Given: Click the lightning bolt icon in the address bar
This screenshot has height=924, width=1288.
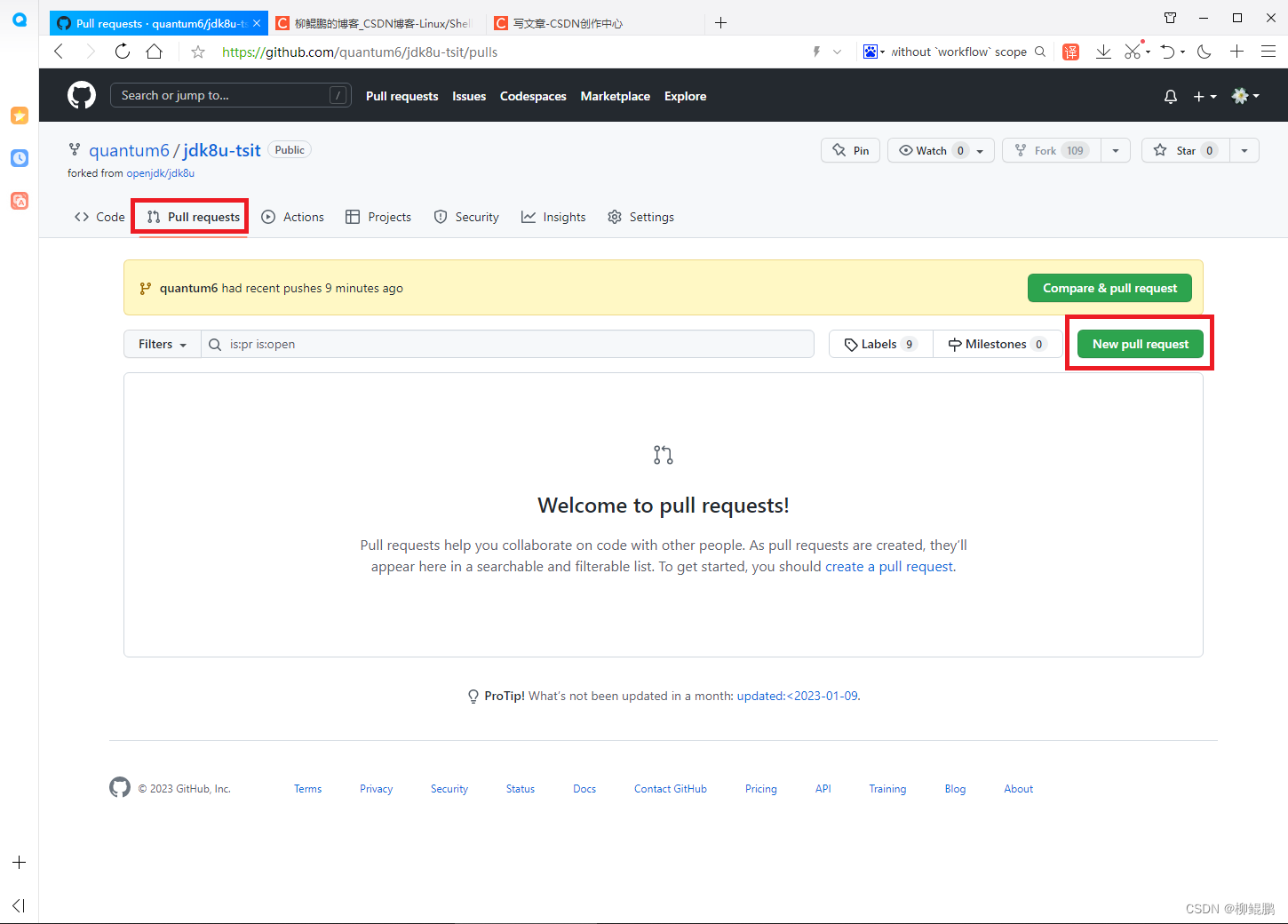Looking at the screenshot, I should coord(815,52).
